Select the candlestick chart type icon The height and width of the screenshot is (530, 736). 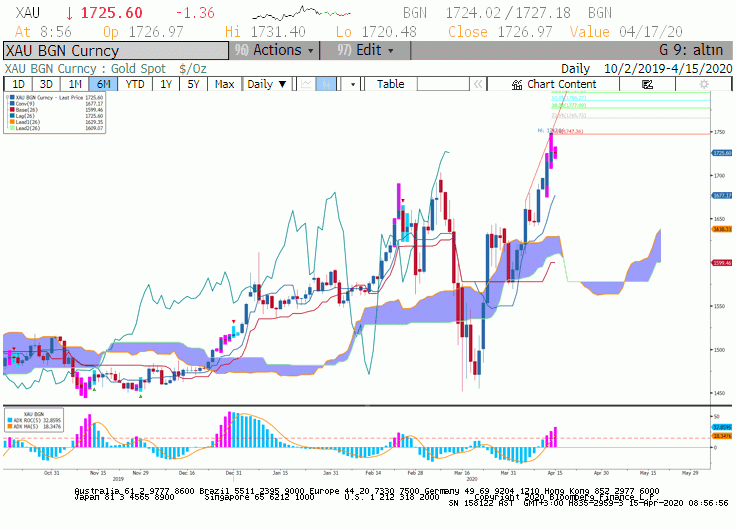(x=326, y=84)
